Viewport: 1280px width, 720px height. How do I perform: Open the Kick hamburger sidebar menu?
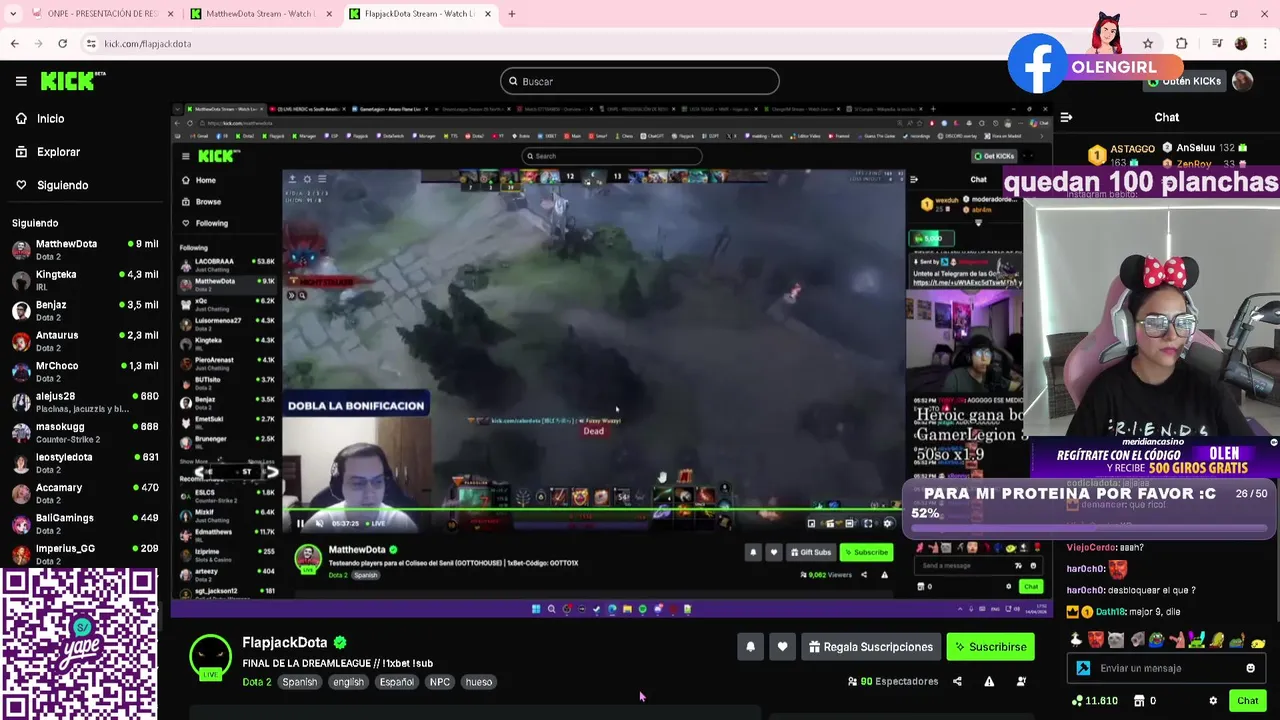point(21,81)
